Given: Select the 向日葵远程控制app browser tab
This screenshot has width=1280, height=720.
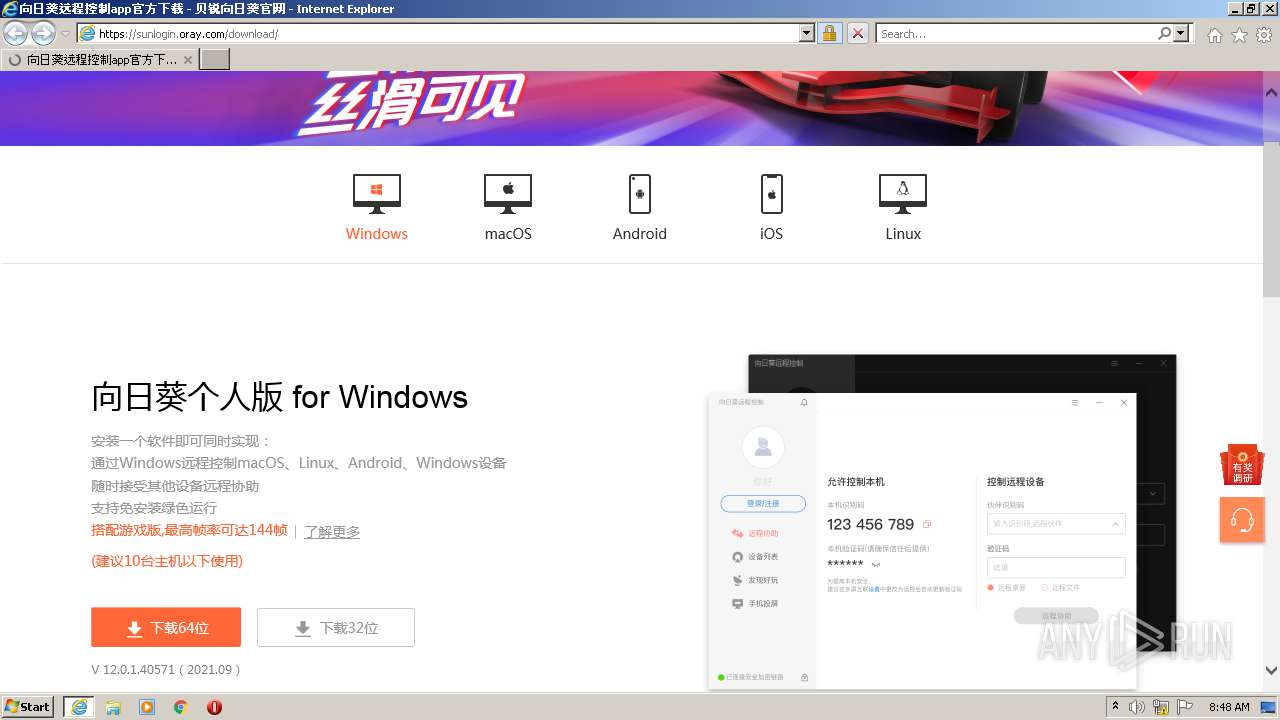Looking at the screenshot, I should [x=100, y=59].
